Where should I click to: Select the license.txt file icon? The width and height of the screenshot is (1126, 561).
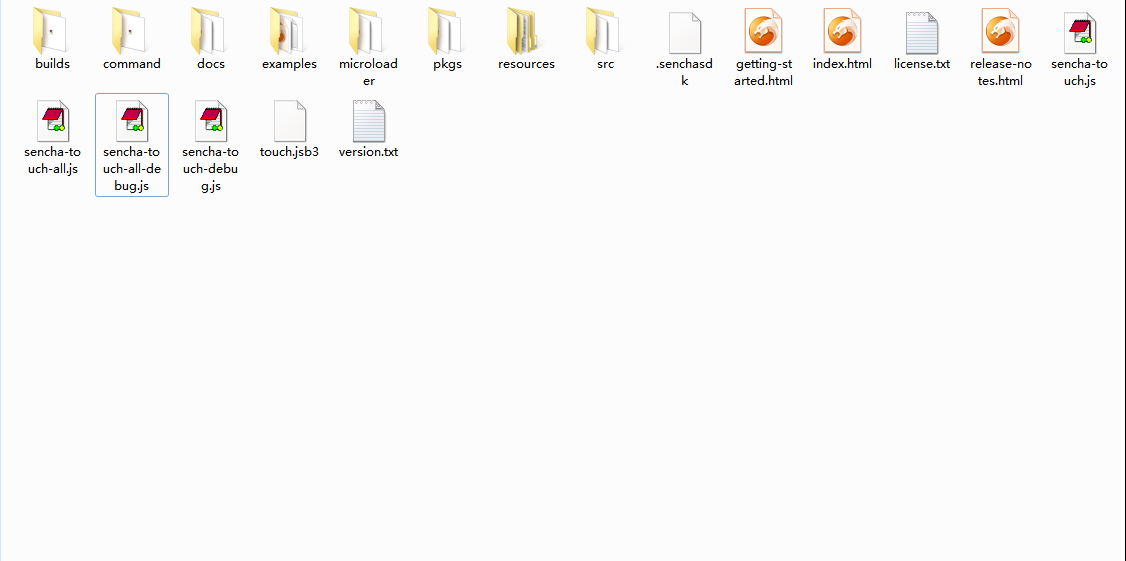point(922,33)
